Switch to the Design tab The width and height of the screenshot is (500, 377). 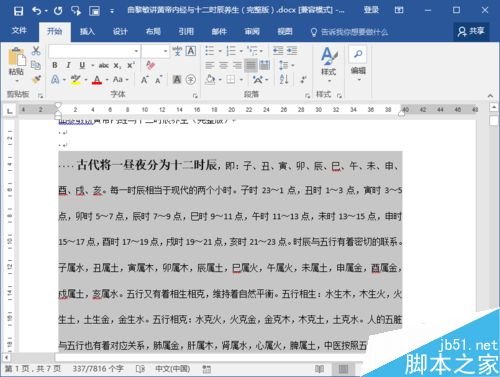pyautogui.click(x=120, y=32)
